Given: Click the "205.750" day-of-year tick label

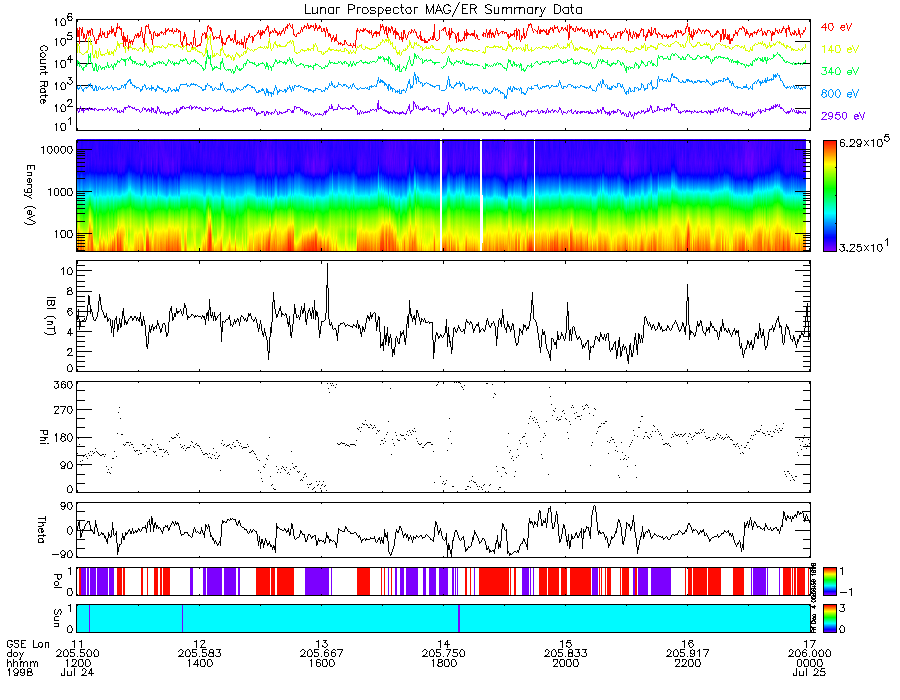Looking at the screenshot, I should (444, 654).
